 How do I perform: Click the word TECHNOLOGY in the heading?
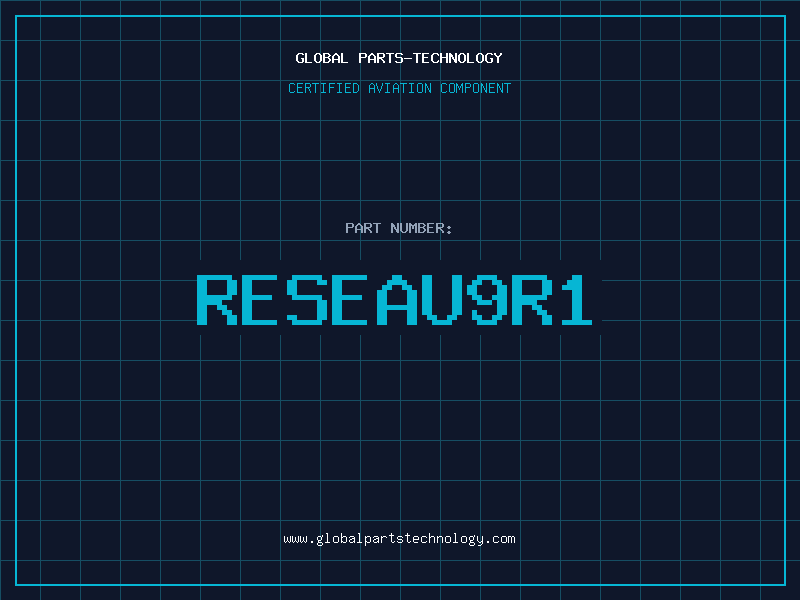click(x=462, y=58)
